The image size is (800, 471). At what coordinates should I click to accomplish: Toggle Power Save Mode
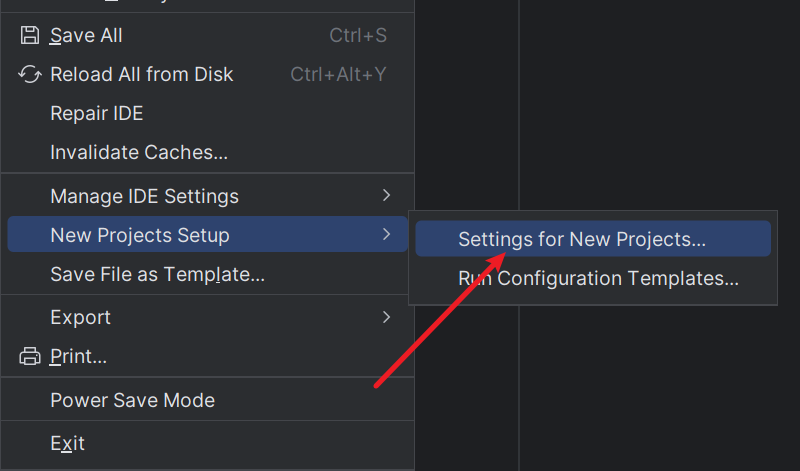pyautogui.click(x=132, y=400)
